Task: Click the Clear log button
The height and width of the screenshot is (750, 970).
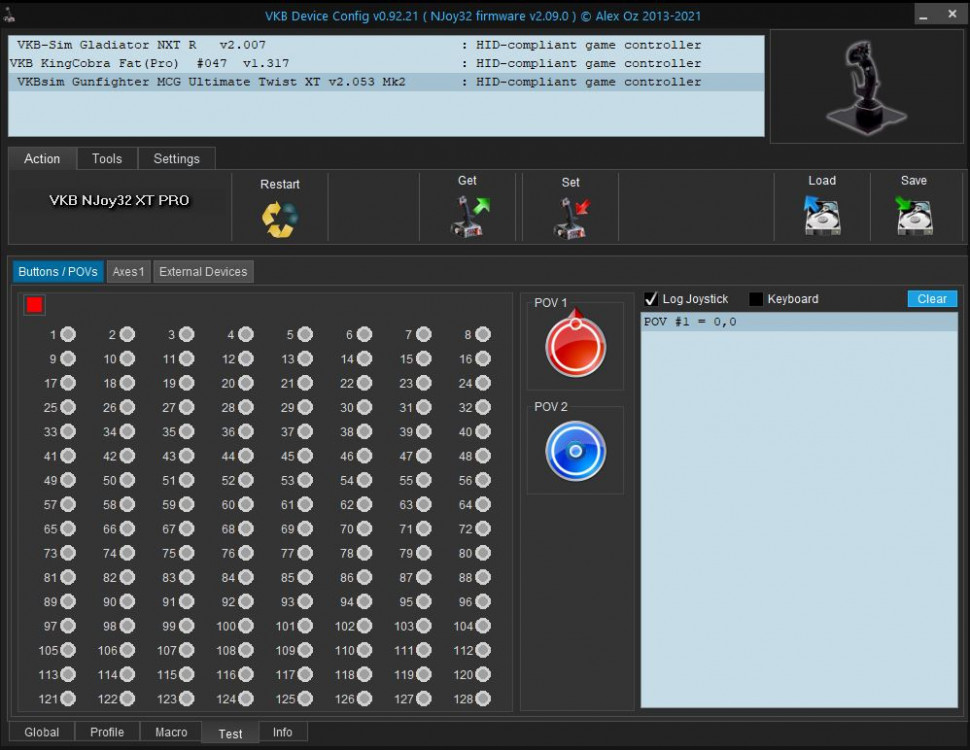Action: point(930,298)
